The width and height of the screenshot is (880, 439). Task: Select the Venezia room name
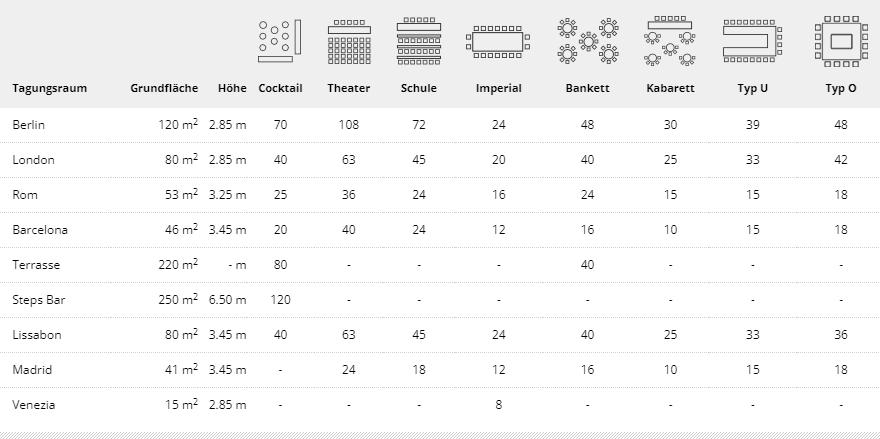[x=34, y=405]
